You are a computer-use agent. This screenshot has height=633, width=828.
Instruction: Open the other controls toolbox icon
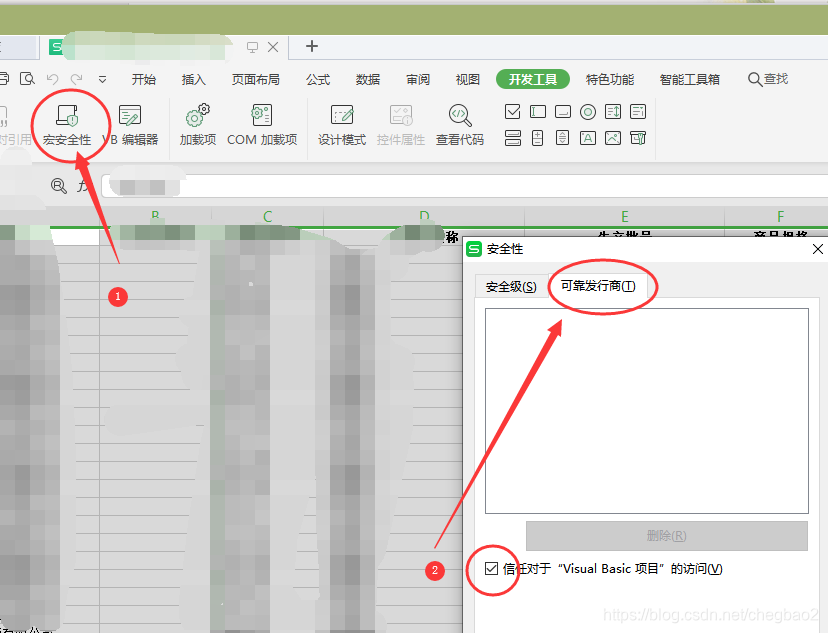[638, 138]
